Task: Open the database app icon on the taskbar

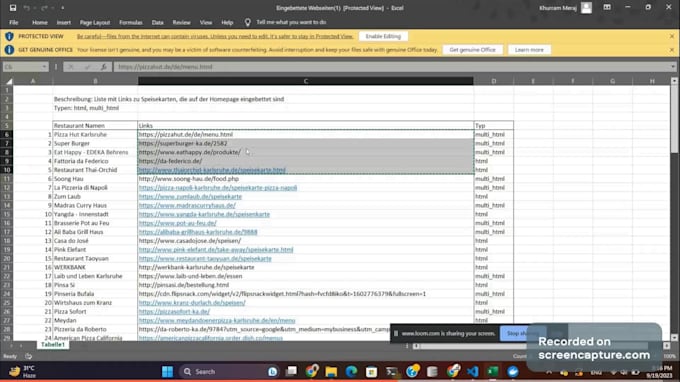Action: (x=432, y=372)
